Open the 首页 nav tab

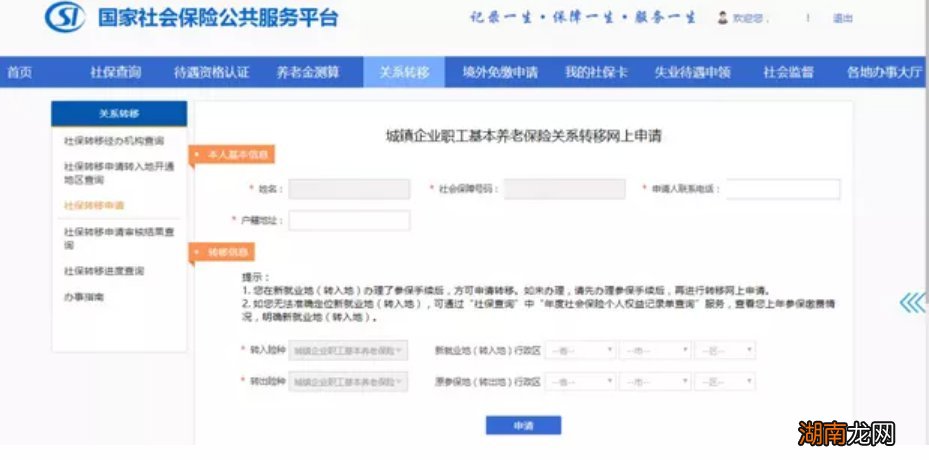(x=20, y=72)
